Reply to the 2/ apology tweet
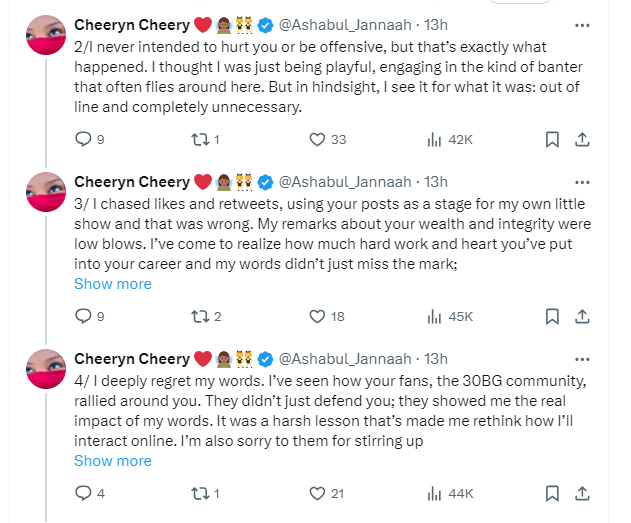 tap(83, 140)
